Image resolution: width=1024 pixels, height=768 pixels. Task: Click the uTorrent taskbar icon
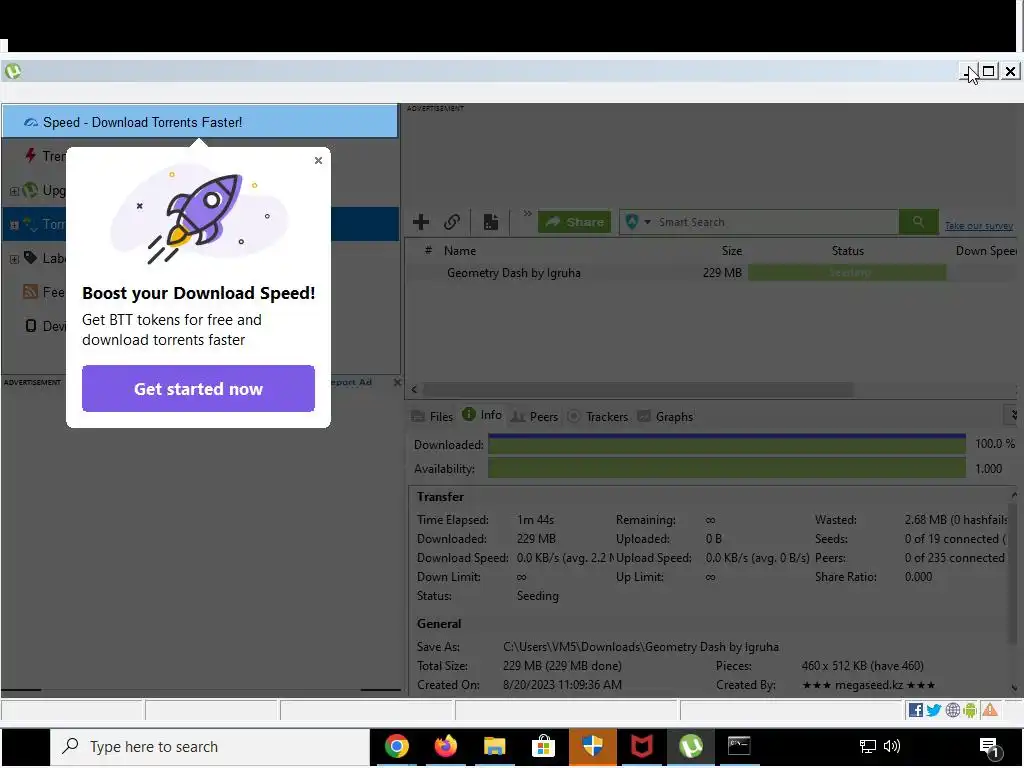click(690, 746)
